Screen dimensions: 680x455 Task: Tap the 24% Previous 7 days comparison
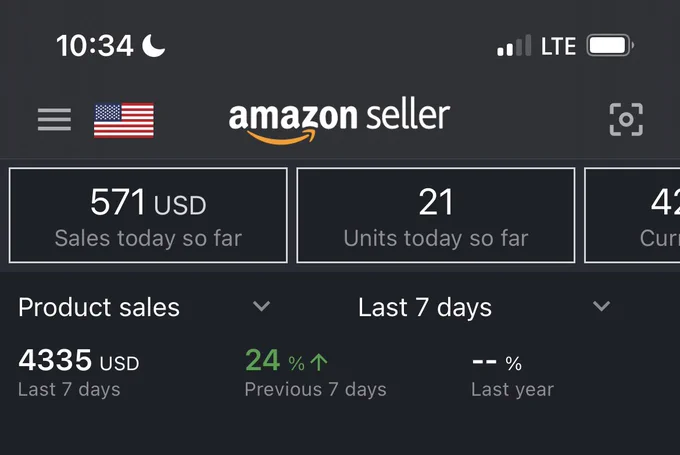315,373
